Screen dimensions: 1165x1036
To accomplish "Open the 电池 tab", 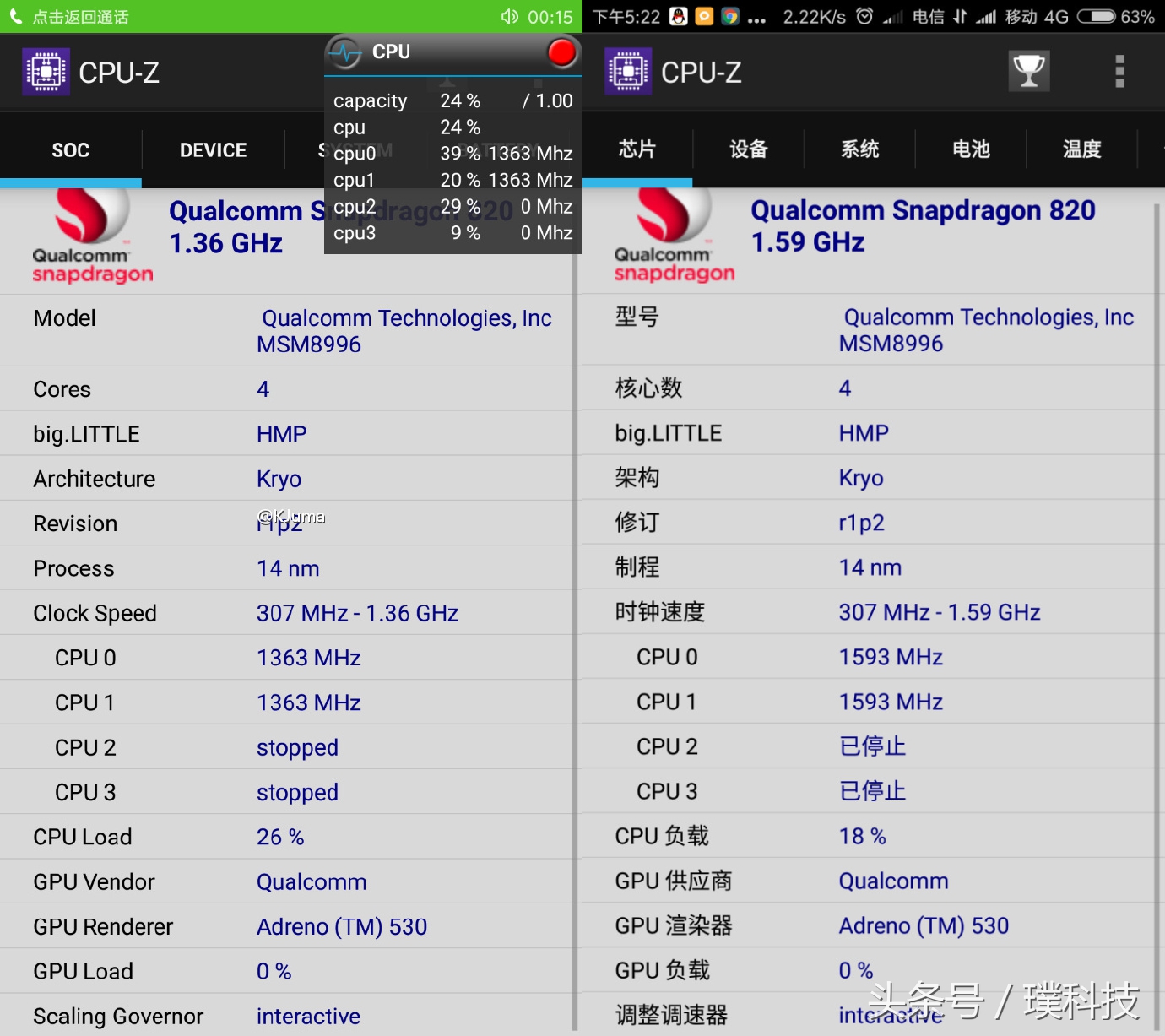I will [971, 149].
